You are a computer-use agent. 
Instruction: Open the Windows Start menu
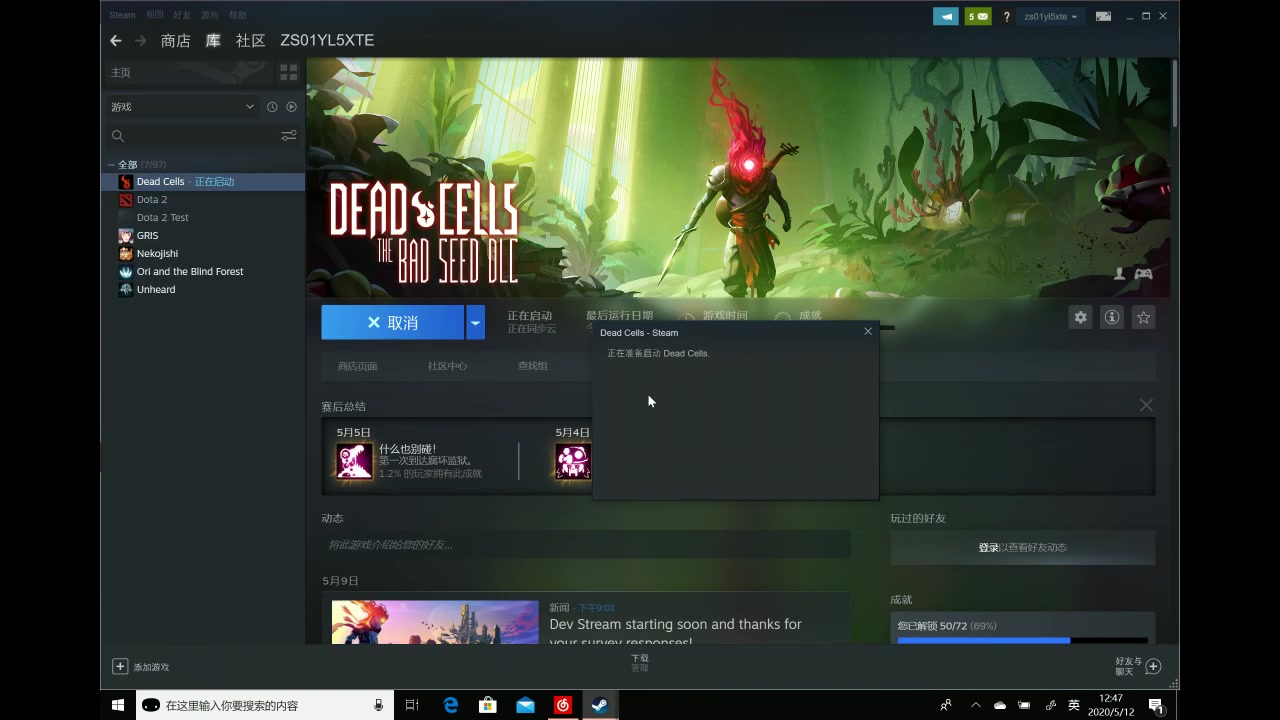(118, 705)
